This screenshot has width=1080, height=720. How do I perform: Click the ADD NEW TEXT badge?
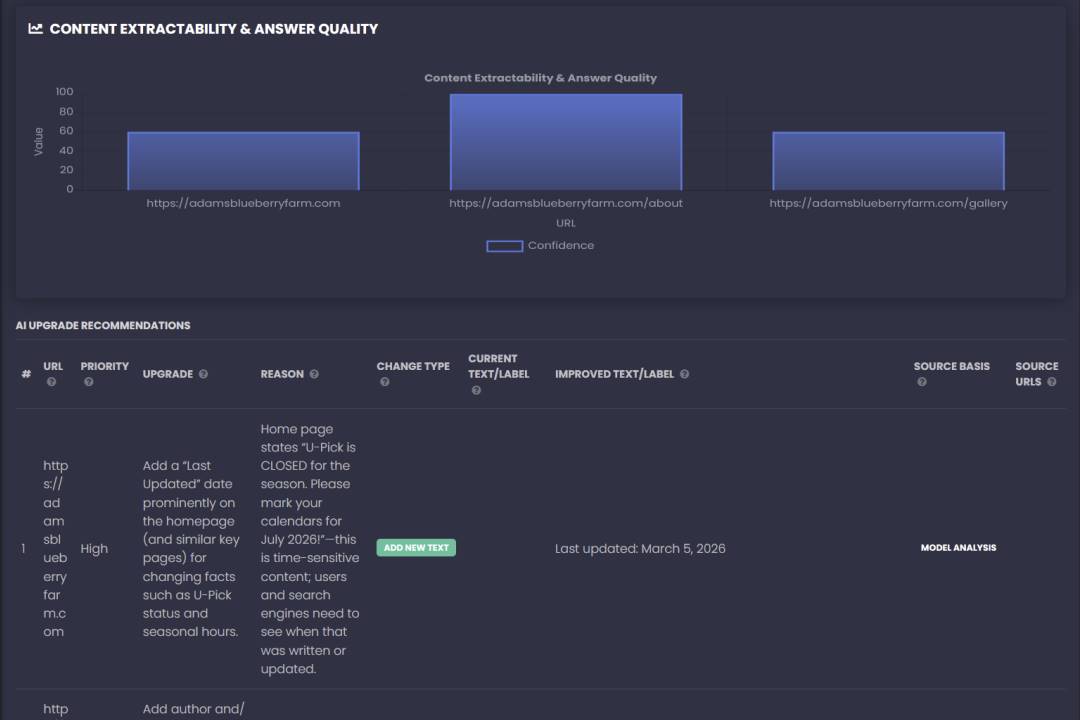(x=416, y=548)
